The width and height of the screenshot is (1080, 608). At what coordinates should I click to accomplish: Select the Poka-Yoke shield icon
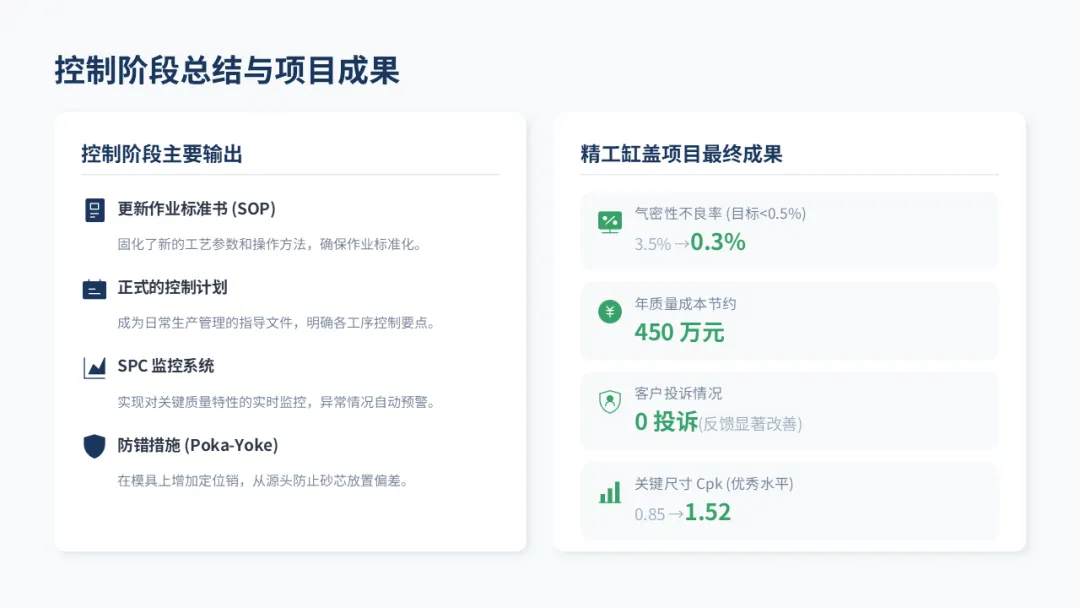pyautogui.click(x=94, y=446)
